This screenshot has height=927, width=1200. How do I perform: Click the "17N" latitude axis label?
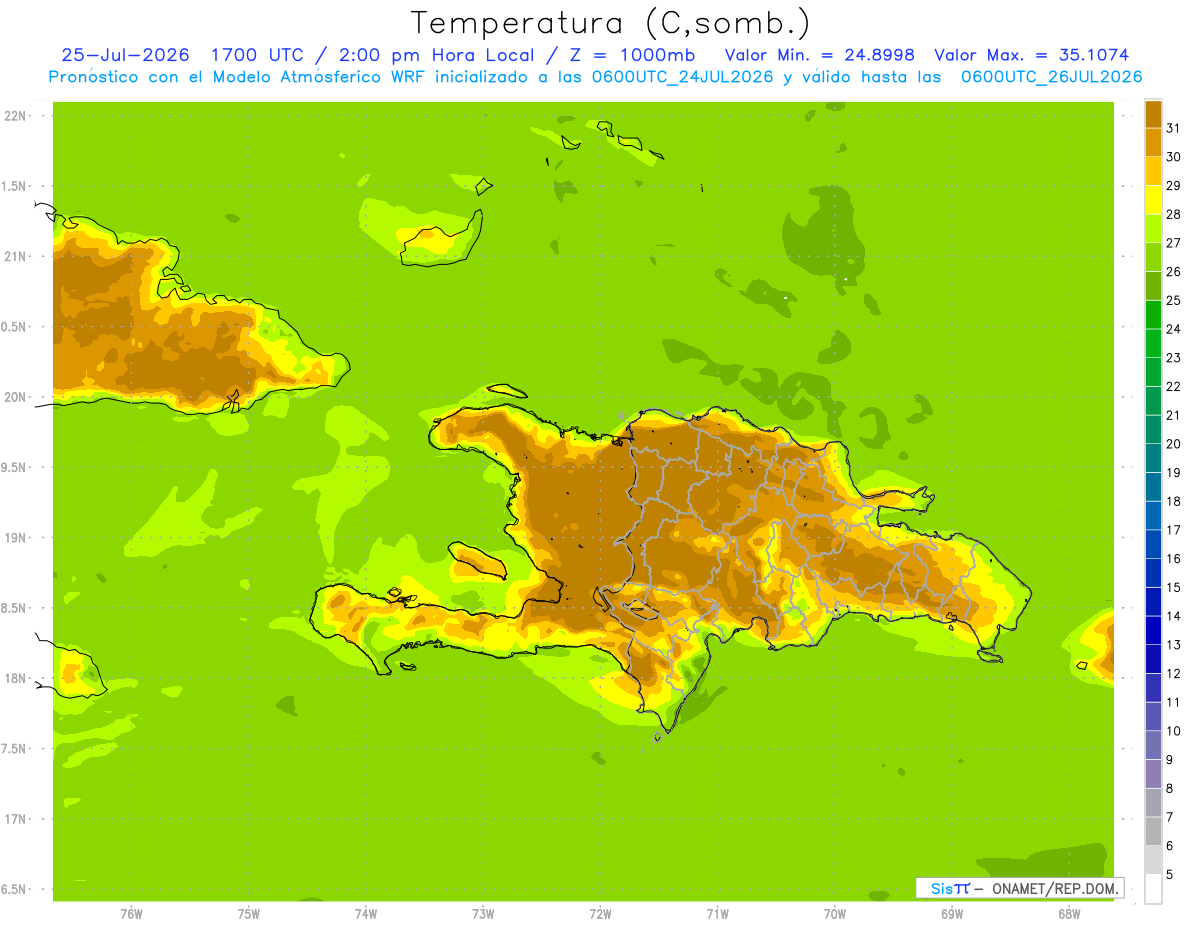(16, 819)
